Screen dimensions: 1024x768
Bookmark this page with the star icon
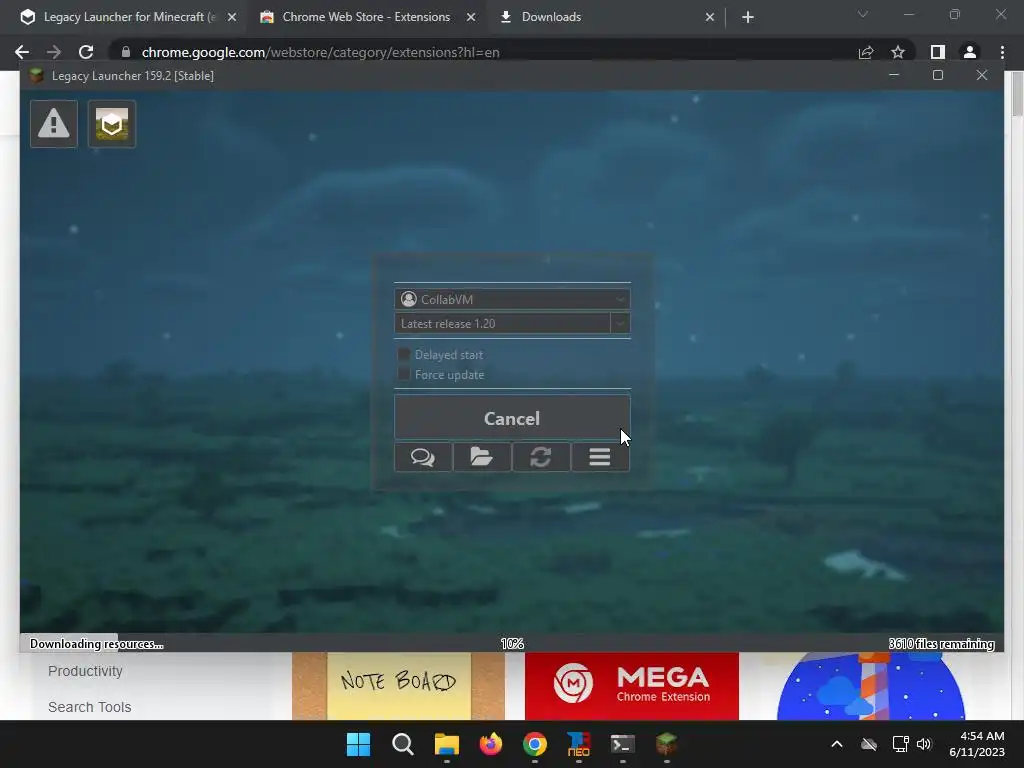click(x=898, y=52)
